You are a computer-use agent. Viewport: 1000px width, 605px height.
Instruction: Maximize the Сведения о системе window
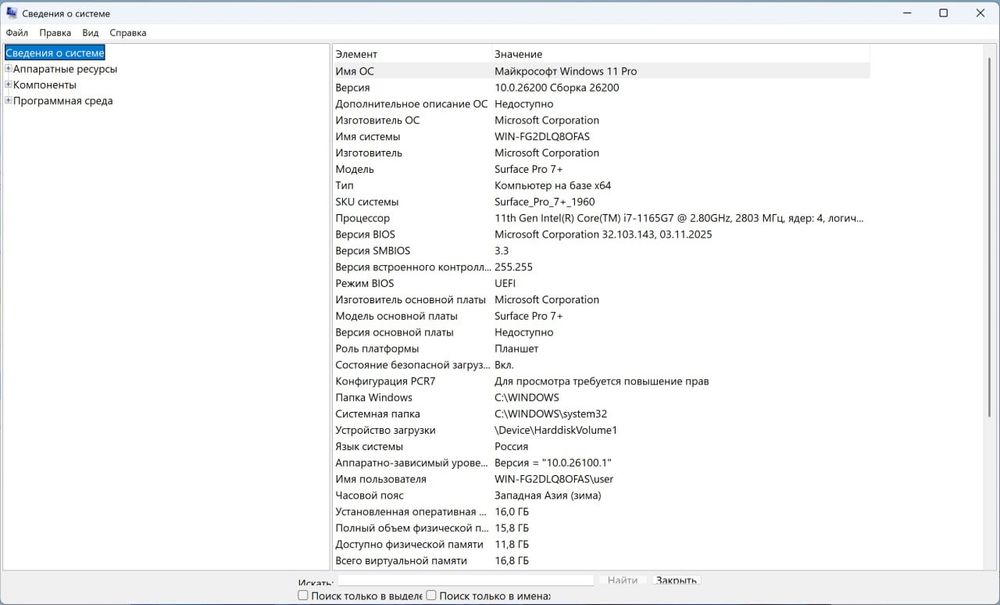[944, 13]
